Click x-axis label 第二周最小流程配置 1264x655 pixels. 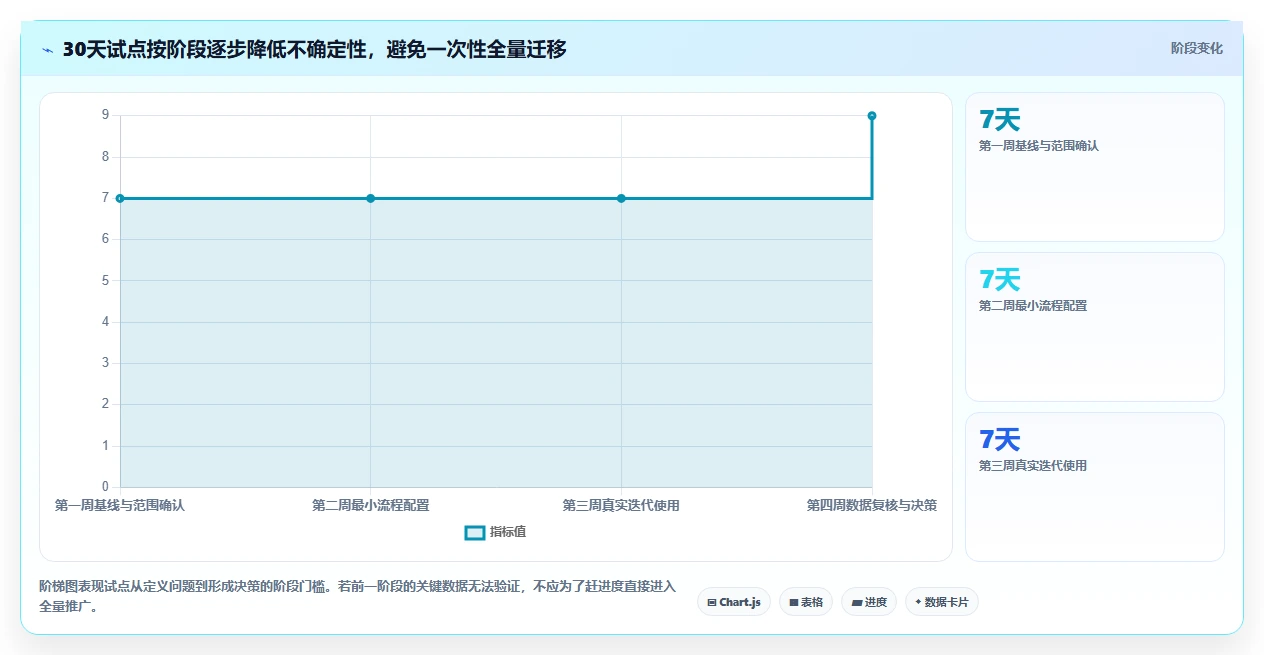pyautogui.click(x=371, y=506)
